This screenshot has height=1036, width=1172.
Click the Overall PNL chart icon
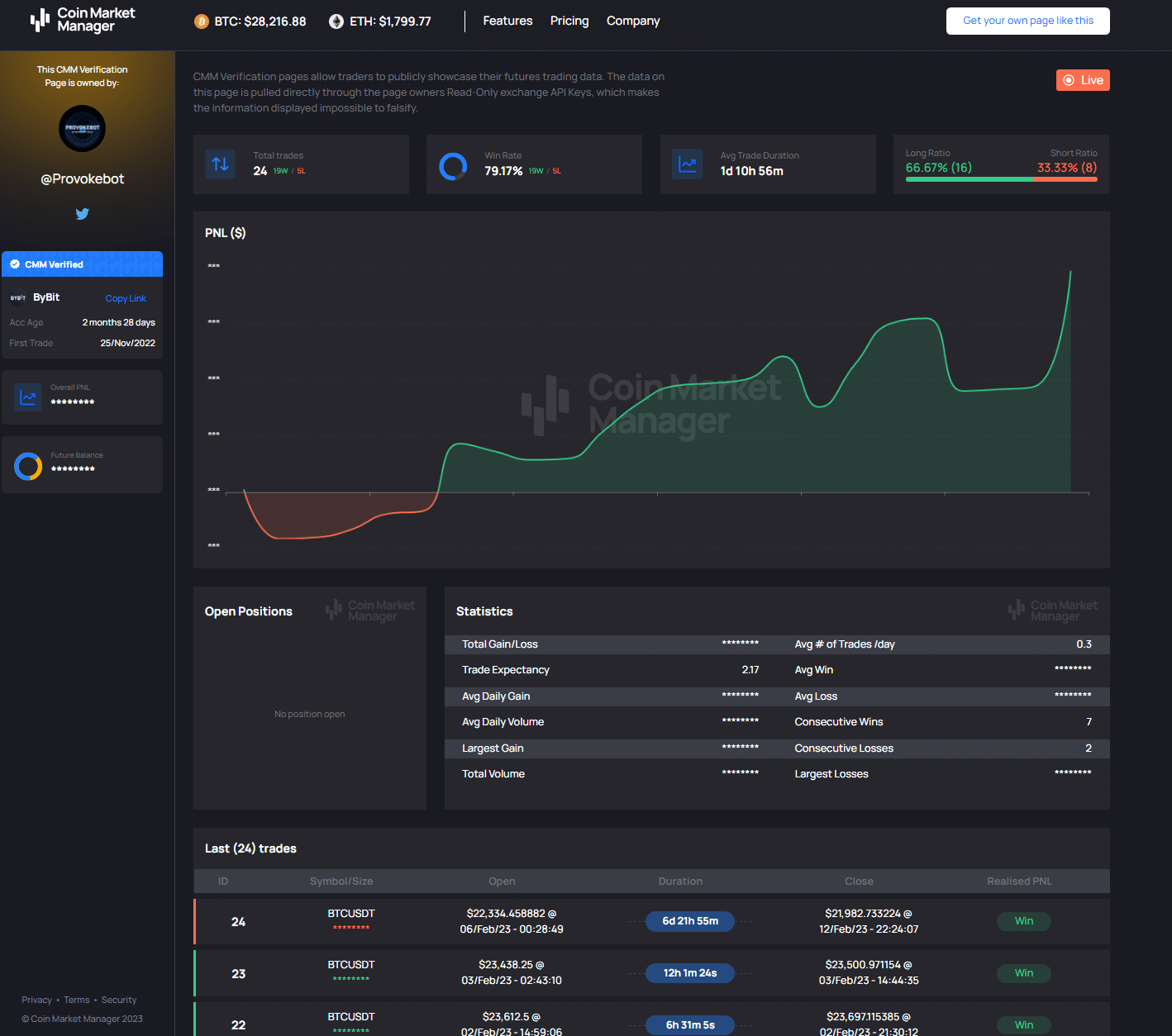coord(28,397)
